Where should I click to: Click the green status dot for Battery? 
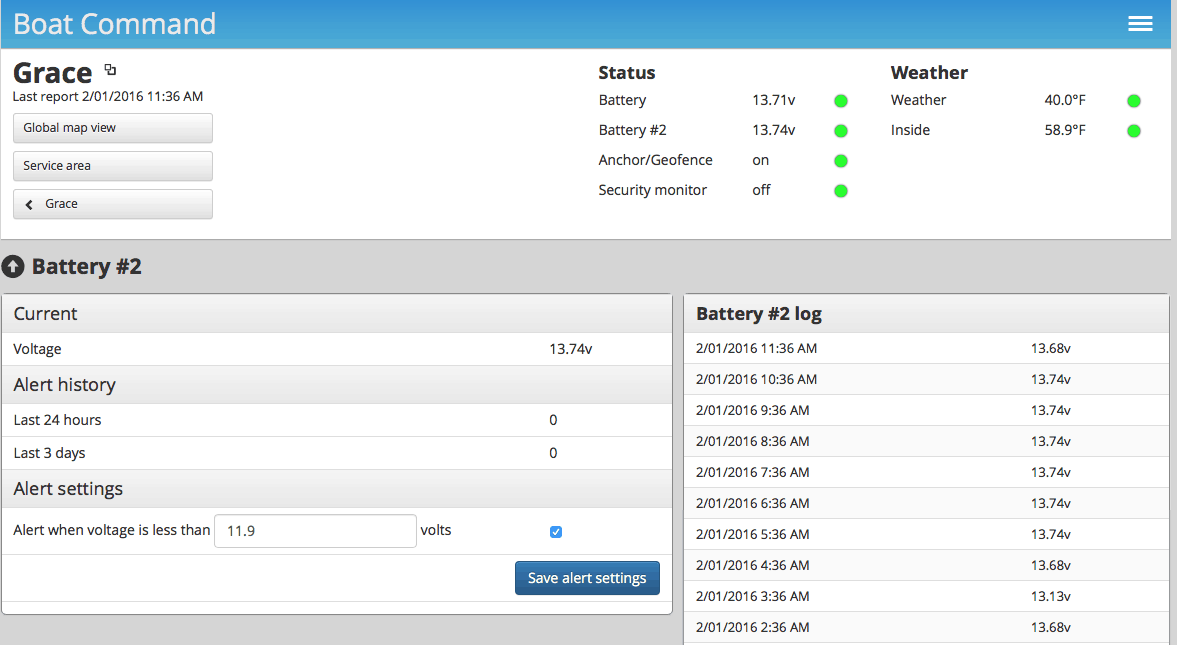coord(840,100)
